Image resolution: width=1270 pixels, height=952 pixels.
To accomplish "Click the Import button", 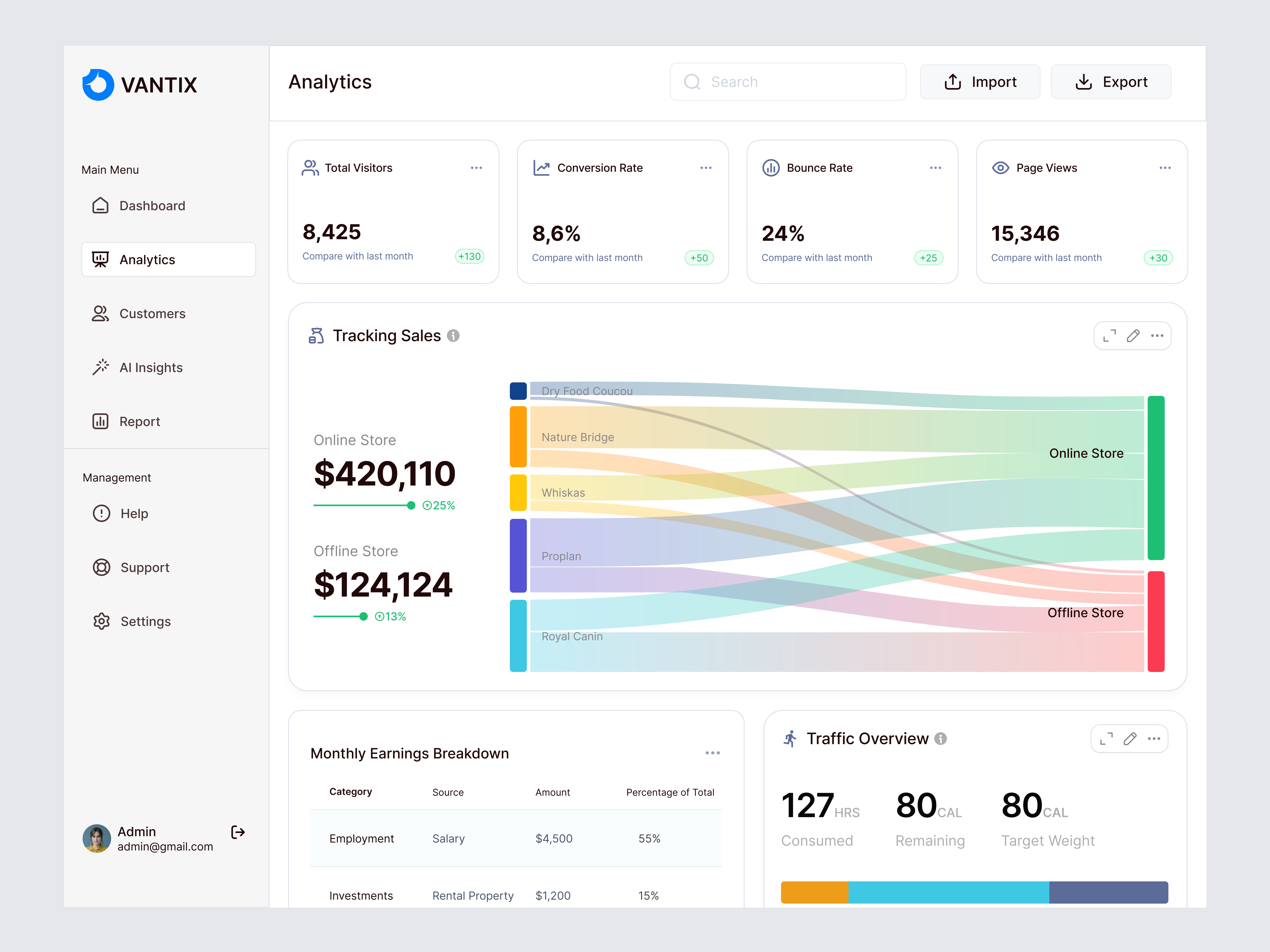I will [980, 81].
